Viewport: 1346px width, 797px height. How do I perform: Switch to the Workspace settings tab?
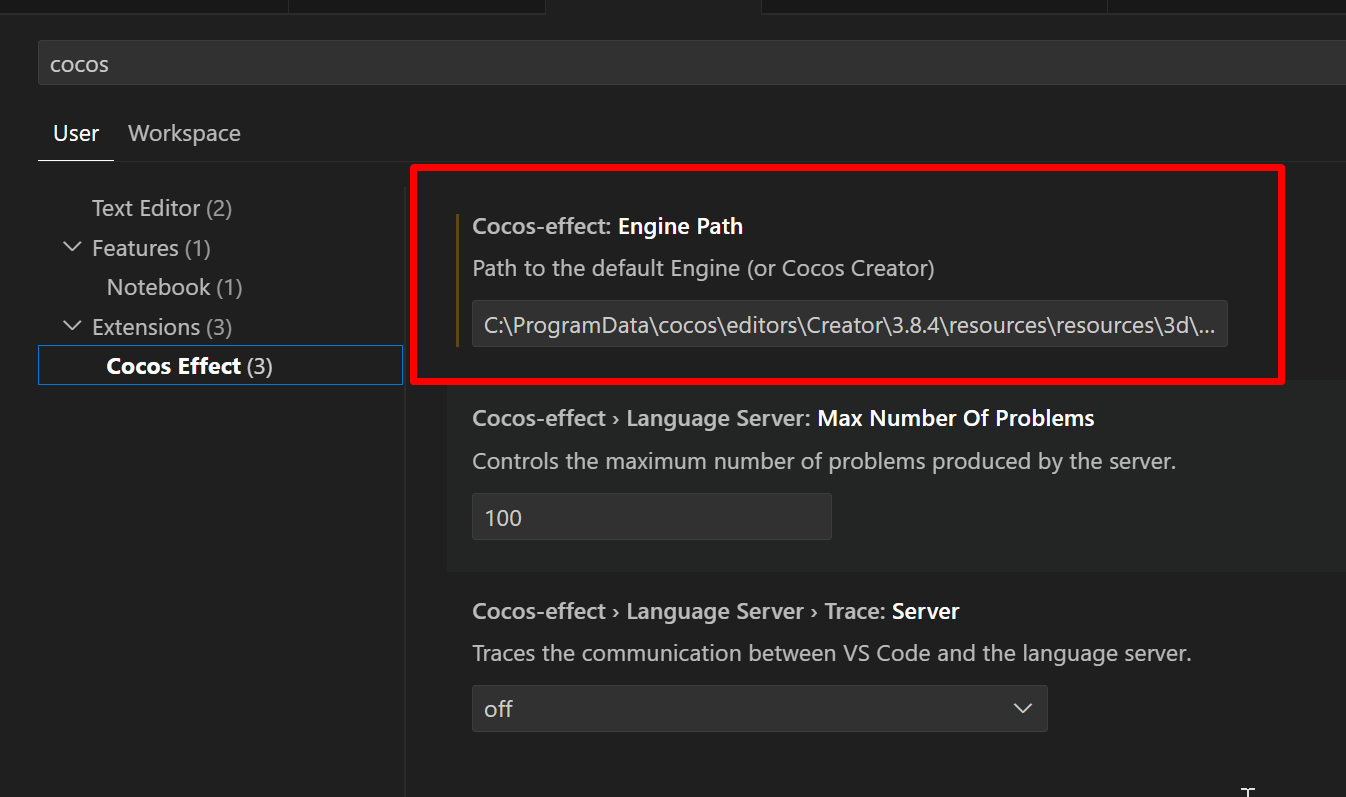(184, 133)
